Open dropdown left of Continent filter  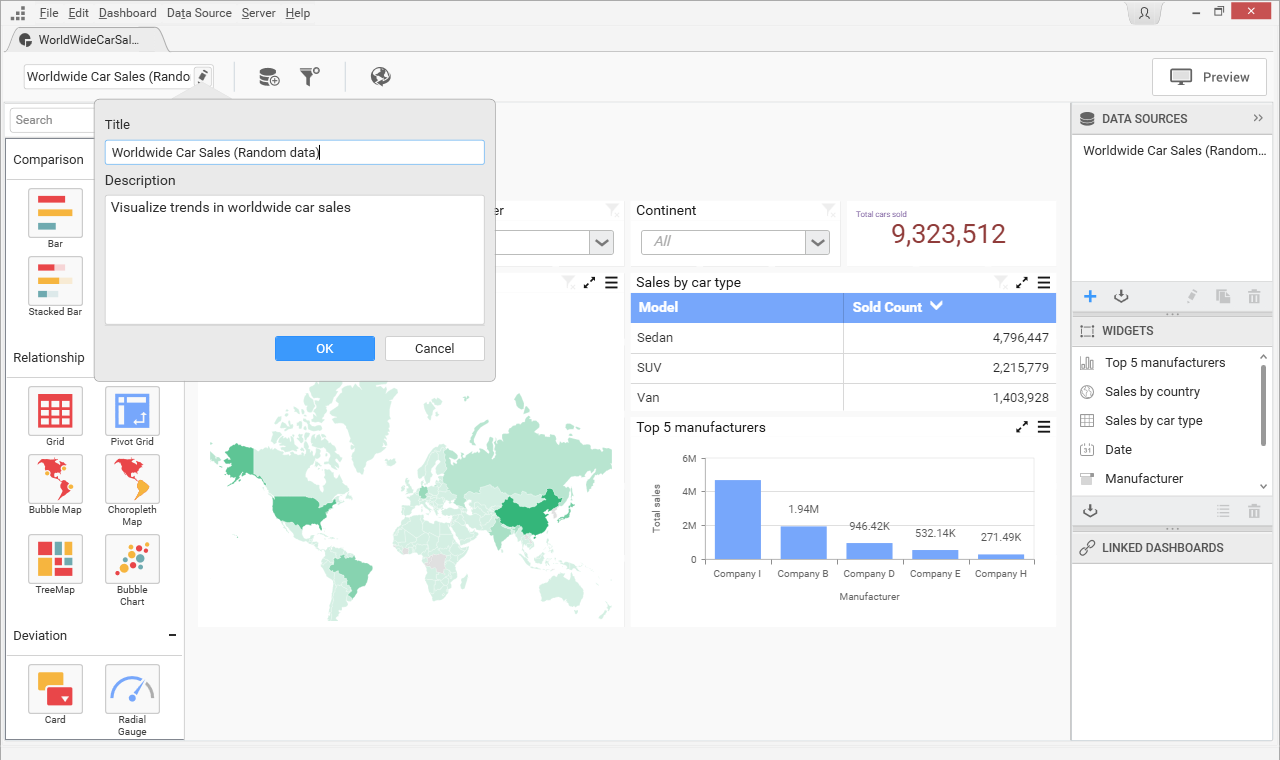pos(602,242)
